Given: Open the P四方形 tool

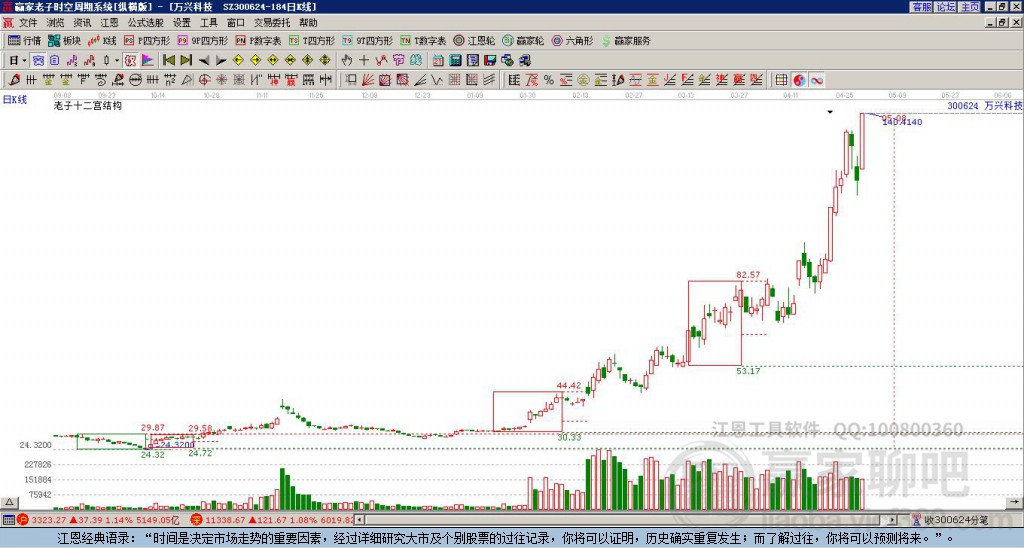Looking at the screenshot, I should pos(147,40).
